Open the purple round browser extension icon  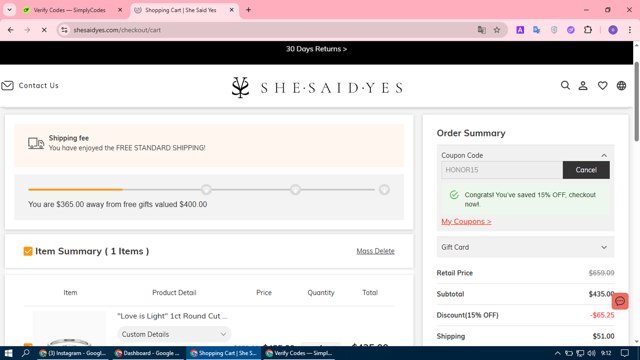tap(571, 30)
